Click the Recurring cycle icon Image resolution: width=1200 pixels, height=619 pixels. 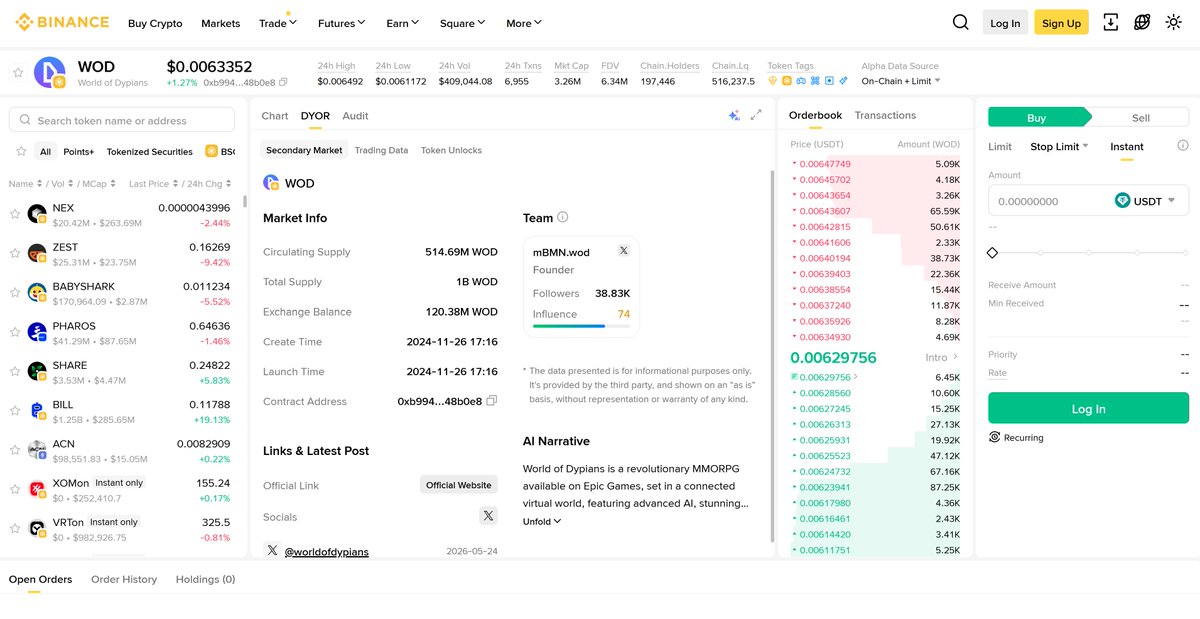[994, 437]
